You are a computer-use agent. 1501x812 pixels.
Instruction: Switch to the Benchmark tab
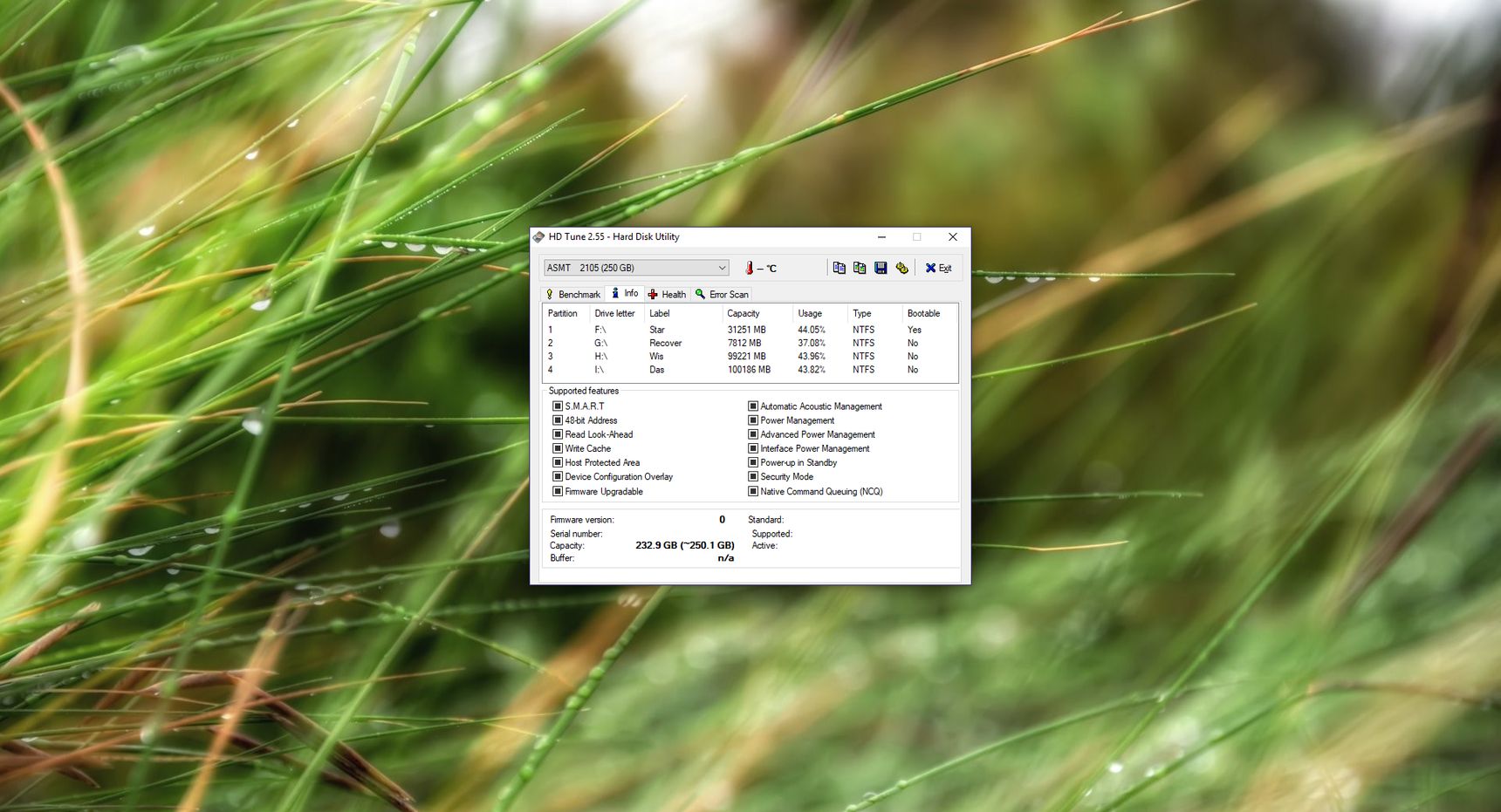click(573, 295)
